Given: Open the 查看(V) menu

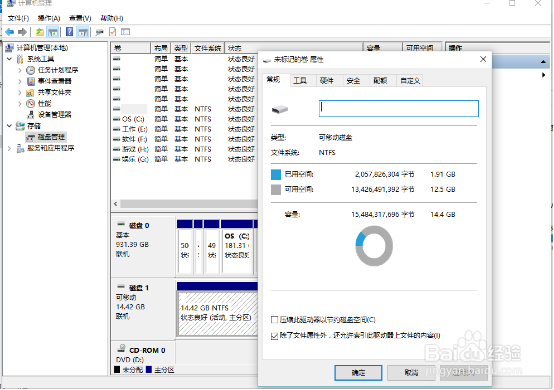Looking at the screenshot, I should 80,18.
